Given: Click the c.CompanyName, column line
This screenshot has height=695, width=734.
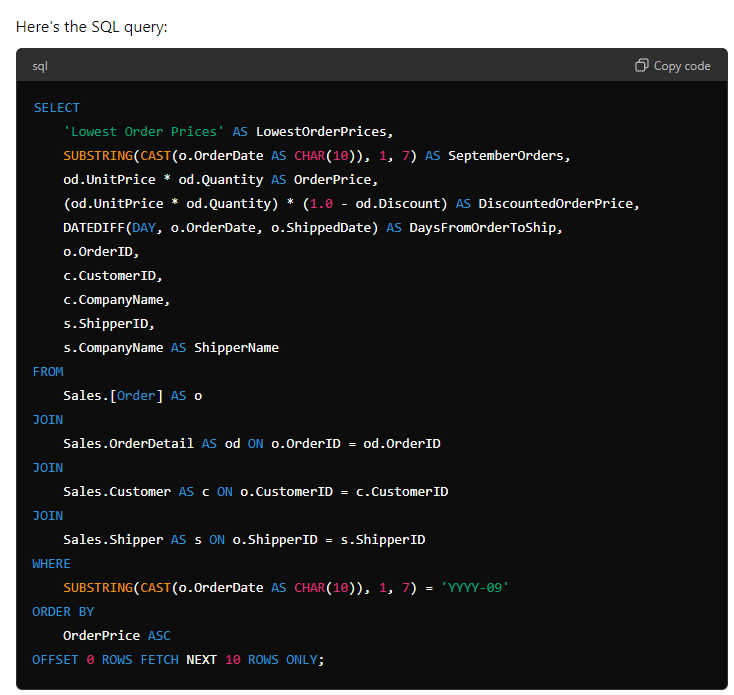Looking at the screenshot, I should [117, 300].
